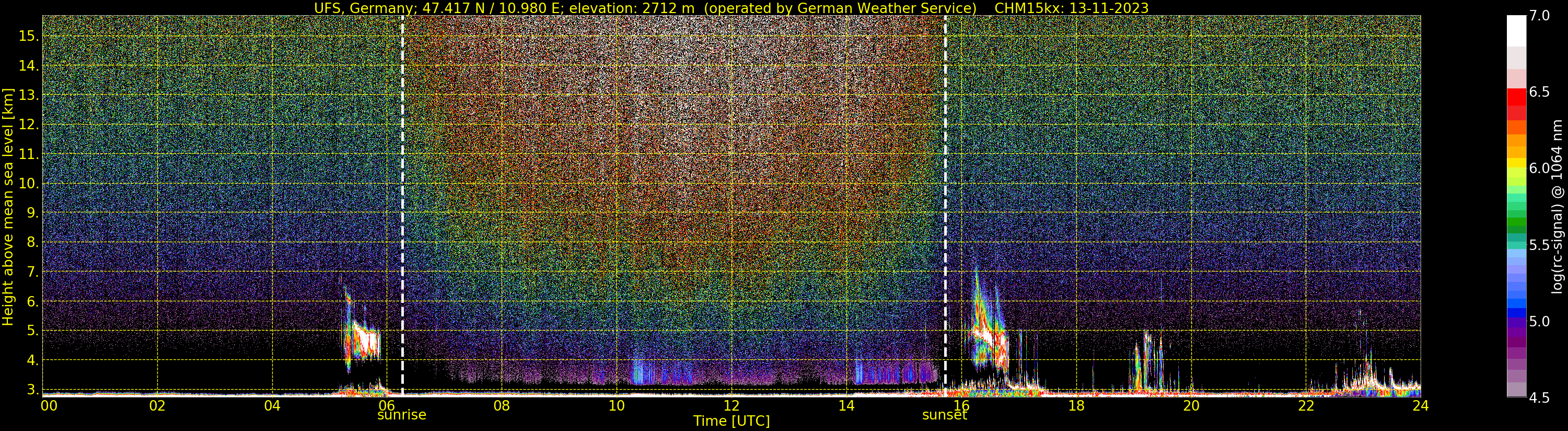Click the white cloud echo before 06 UTC
1568x431 pixels.
click(366, 343)
